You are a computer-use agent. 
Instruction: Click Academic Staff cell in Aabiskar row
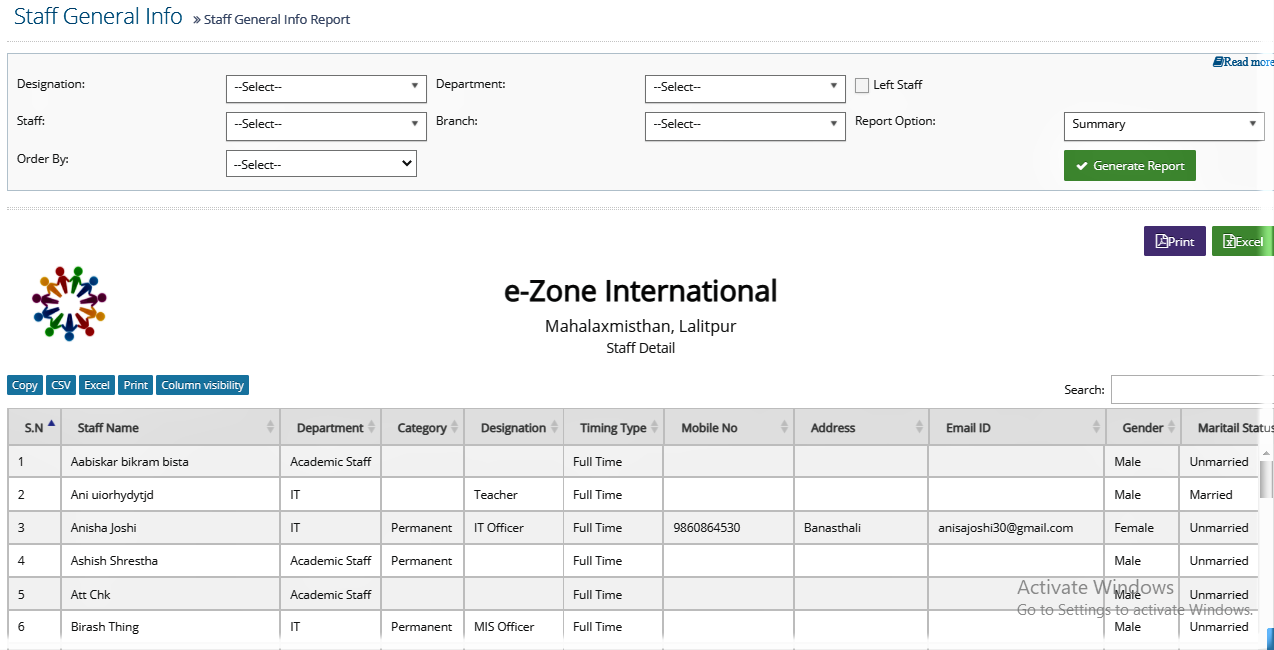331,462
